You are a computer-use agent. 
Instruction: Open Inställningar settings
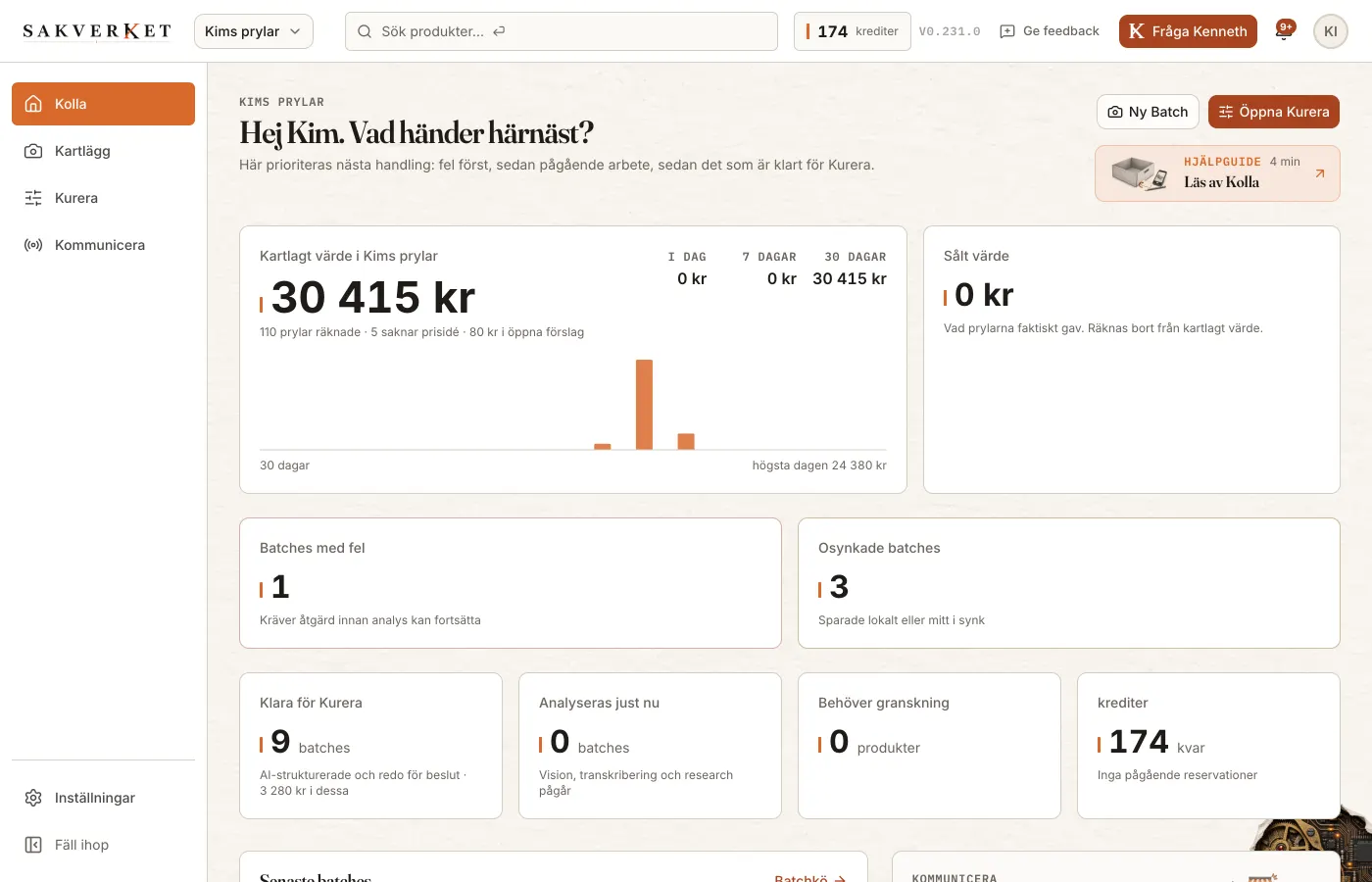(103, 798)
